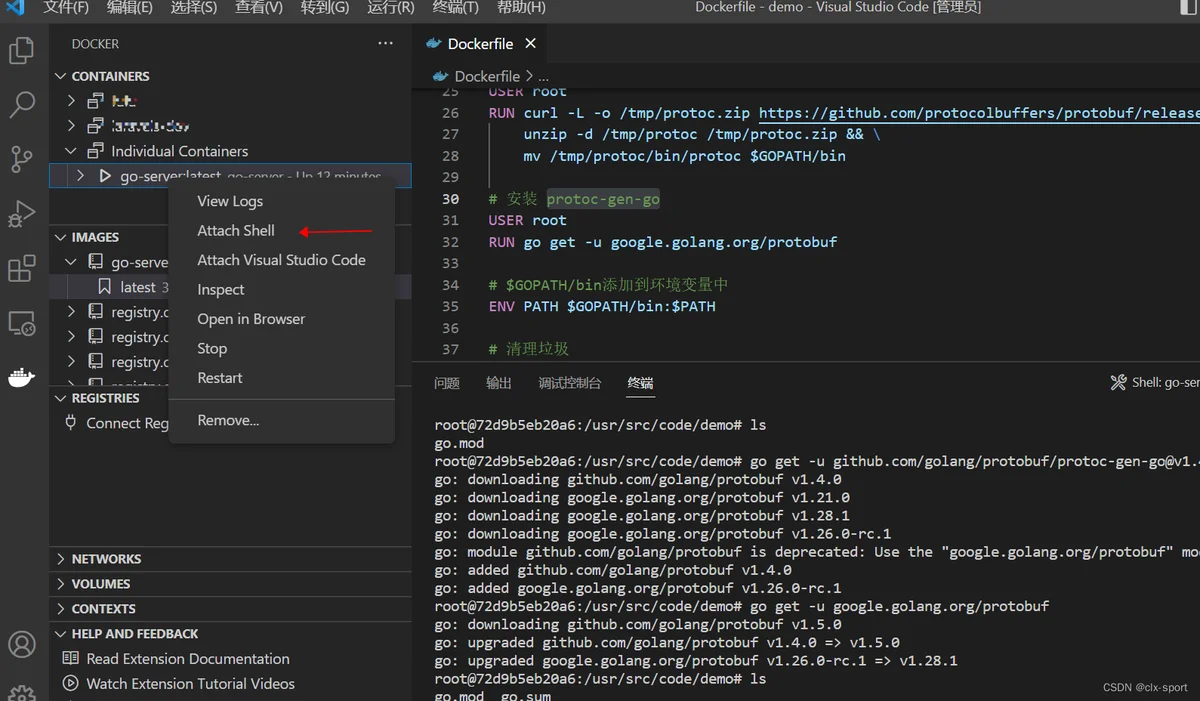Click the ENV PATH line in editor
The width and height of the screenshot is (1200, 701).
coord(602,306)
